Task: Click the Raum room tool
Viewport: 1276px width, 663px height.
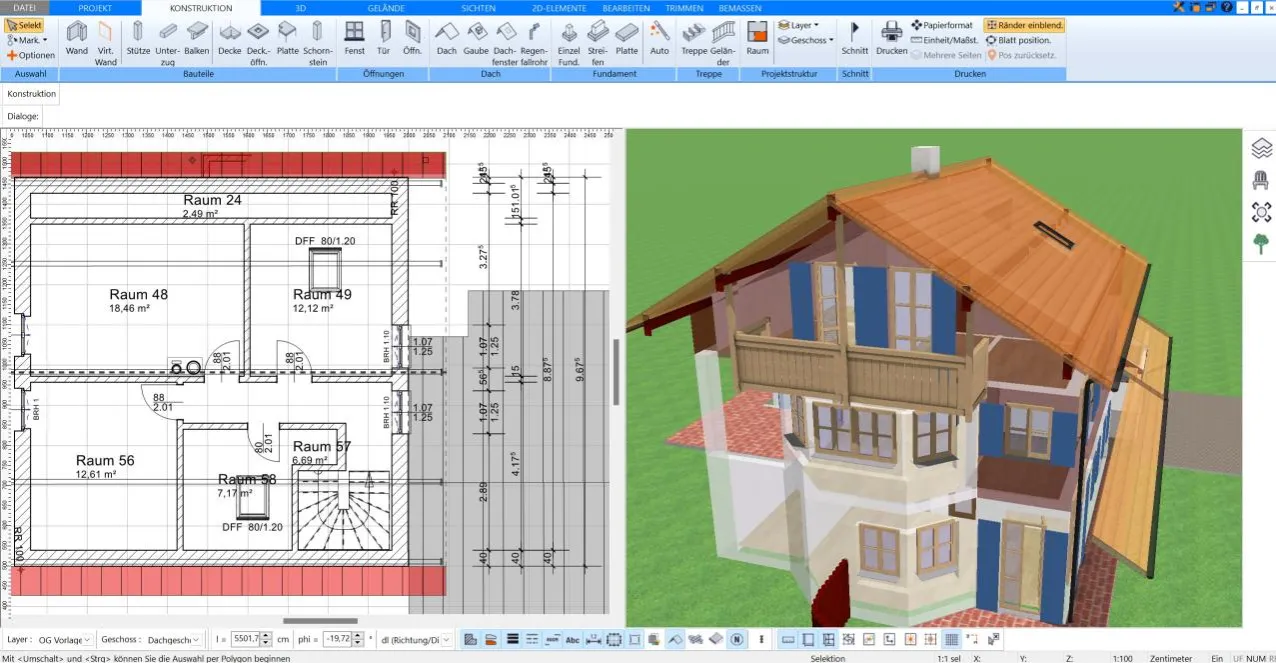Action: 757,38
